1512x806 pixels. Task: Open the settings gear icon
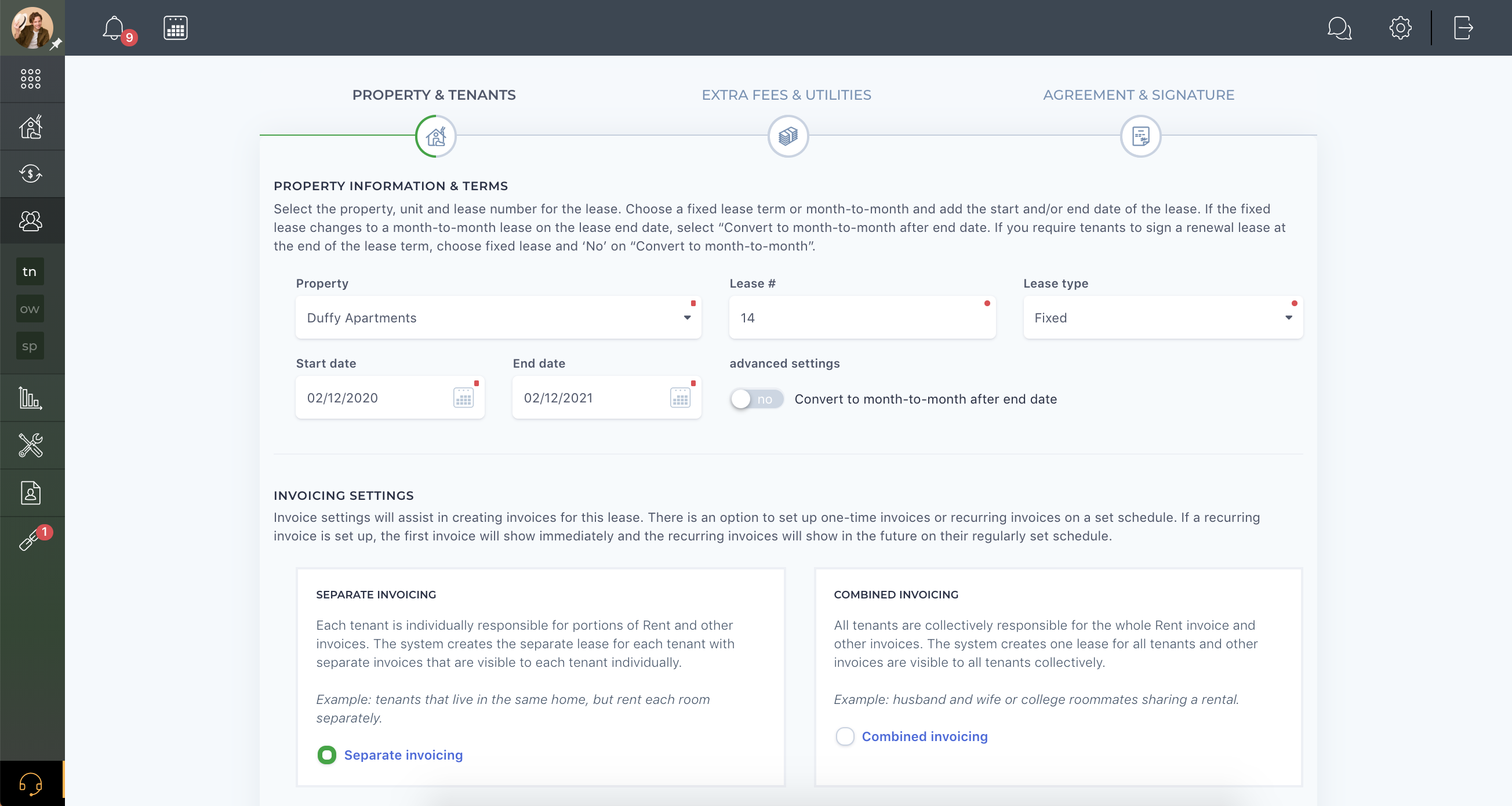1401,28
